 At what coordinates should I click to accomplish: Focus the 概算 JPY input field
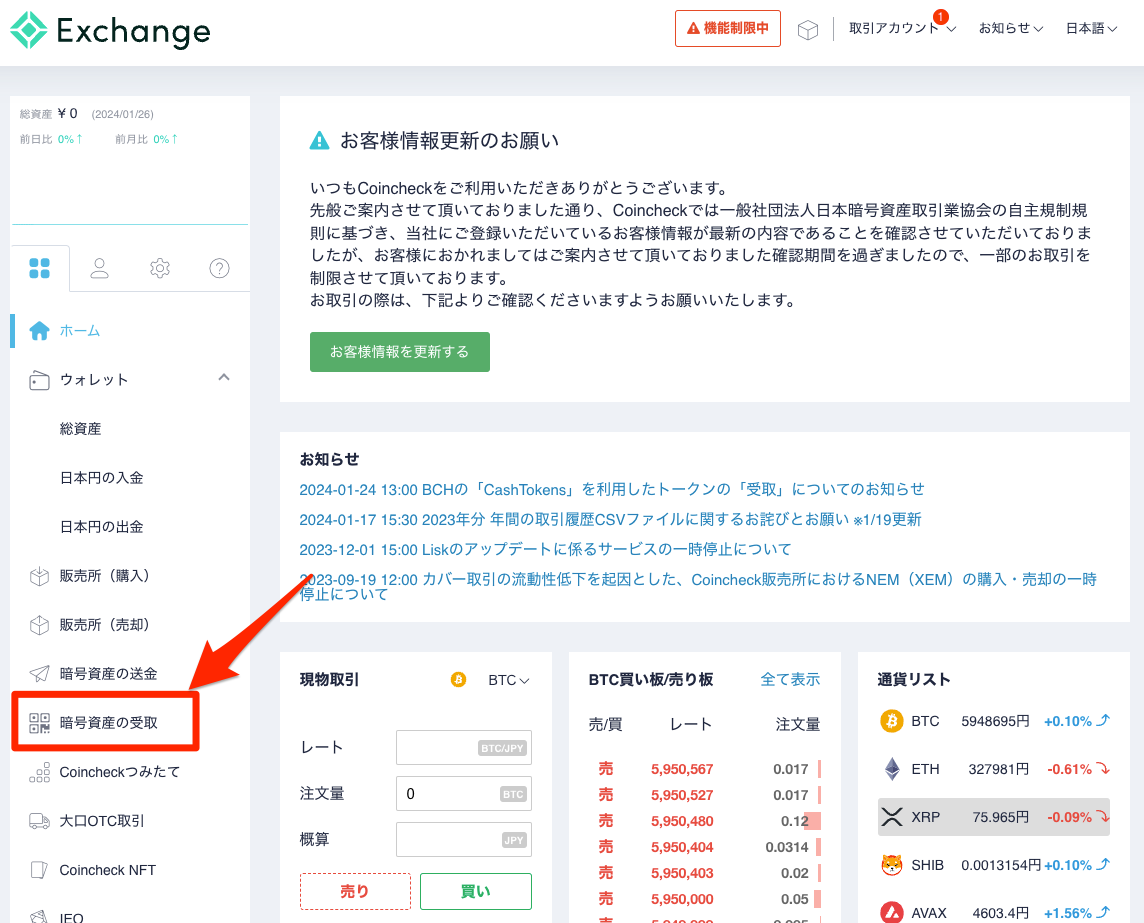tap(464, 840)
